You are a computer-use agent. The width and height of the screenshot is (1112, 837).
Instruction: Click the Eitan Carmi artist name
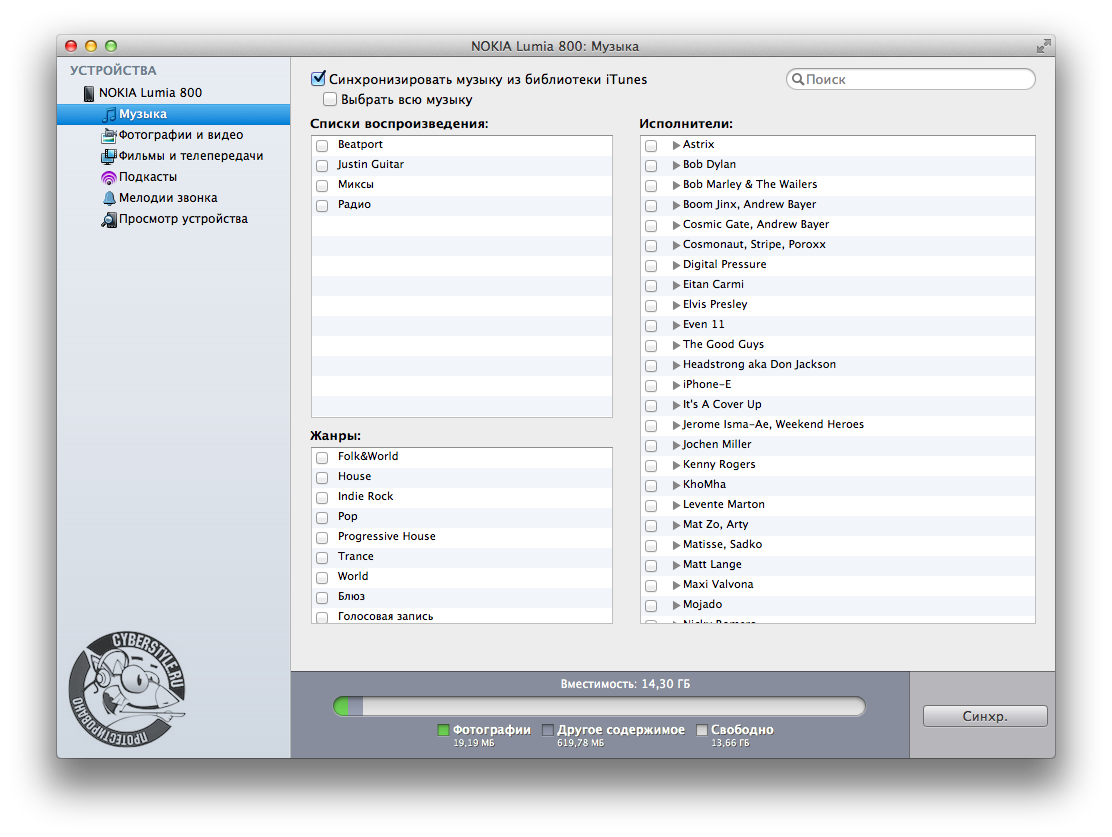713,284
